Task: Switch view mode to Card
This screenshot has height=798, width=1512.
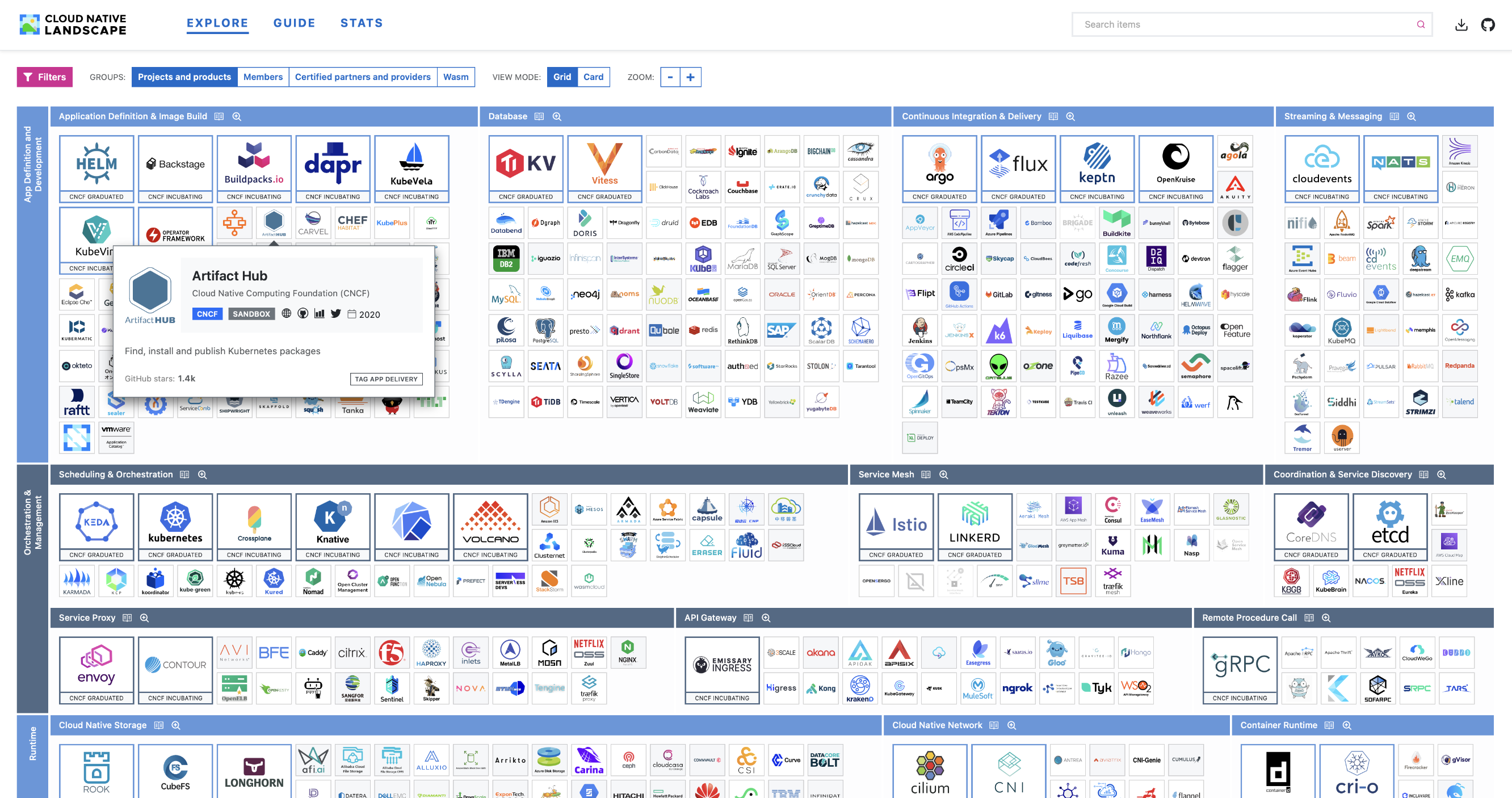Action: [593, 77]
